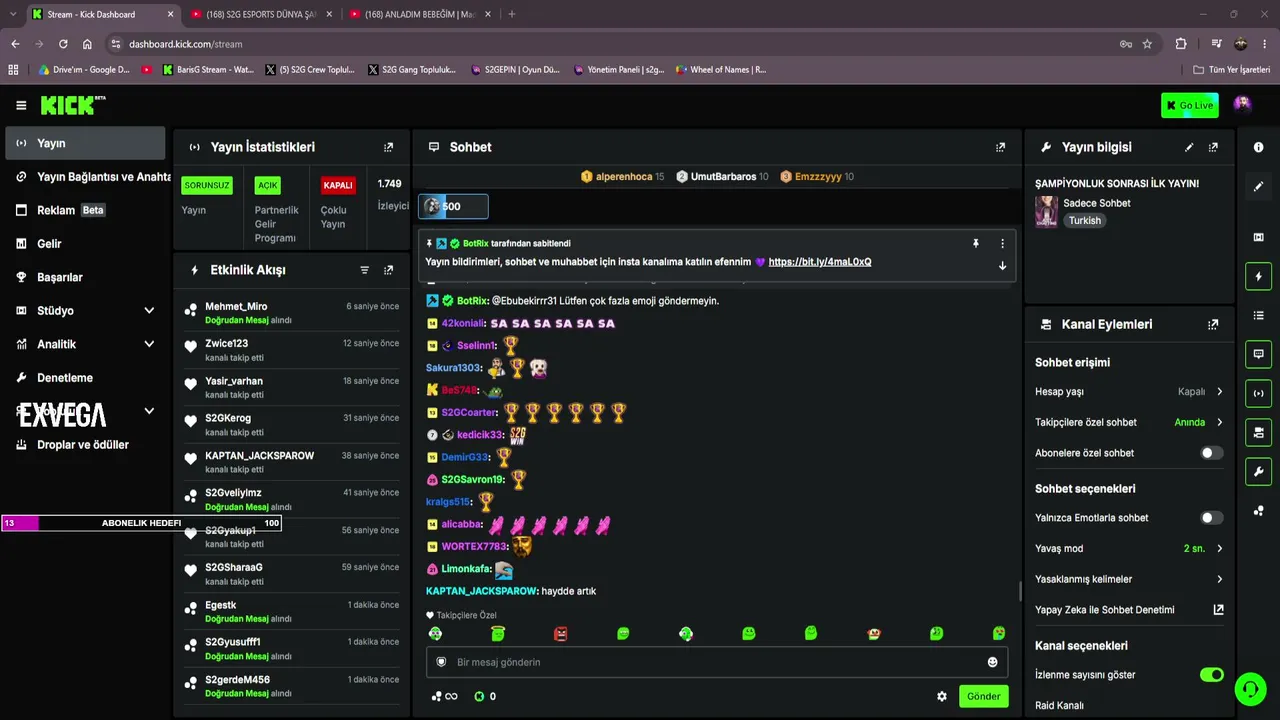Pop out the Yayın bilgisi panel
This screenshot has height=720, width=1280.
coord(1213,147)
